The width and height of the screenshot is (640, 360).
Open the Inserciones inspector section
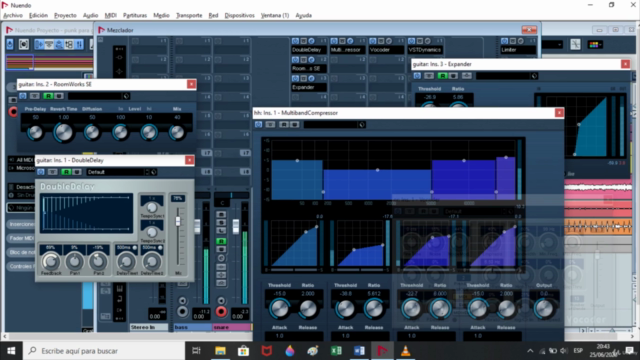(21, 224)
